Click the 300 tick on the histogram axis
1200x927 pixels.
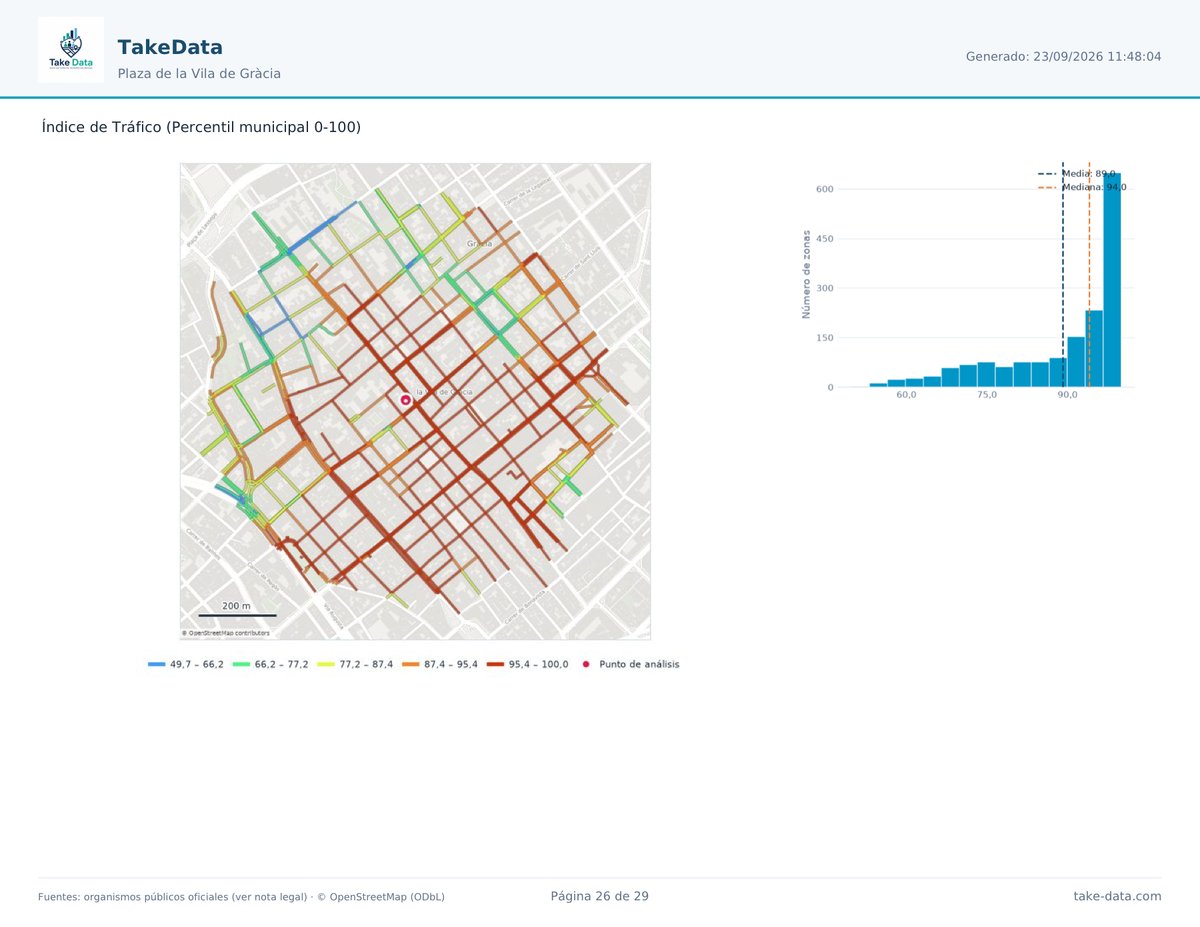pyautogui.click(x=825, y=288)
